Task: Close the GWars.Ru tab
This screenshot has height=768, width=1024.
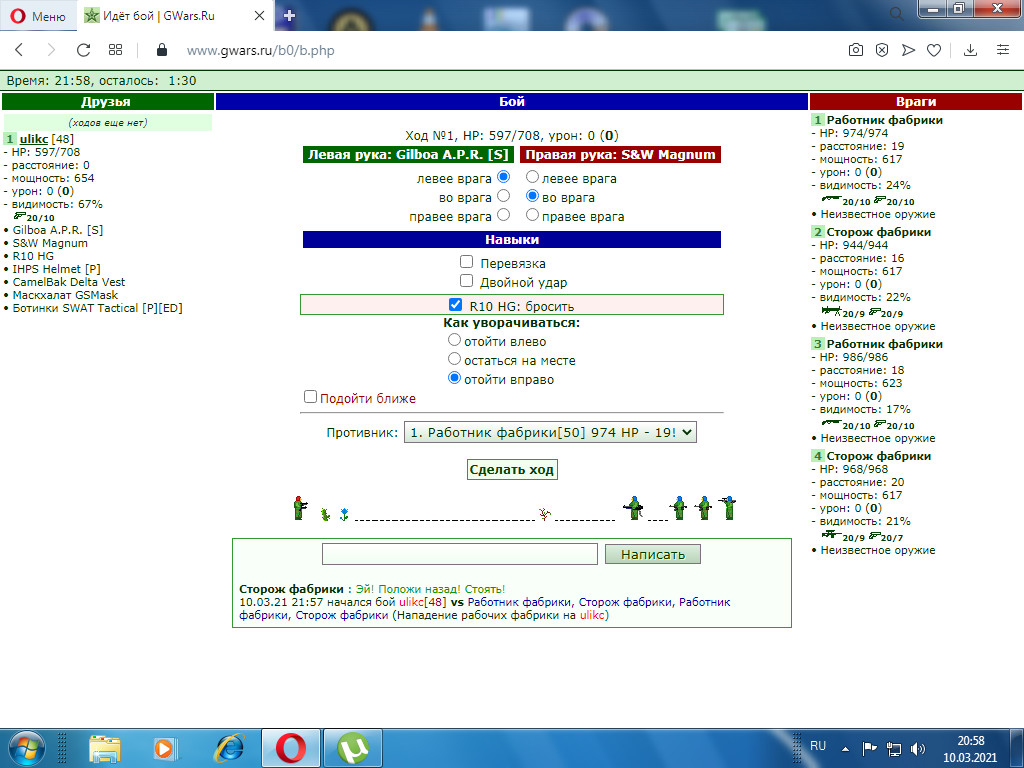Action: (x=259, y=16)
